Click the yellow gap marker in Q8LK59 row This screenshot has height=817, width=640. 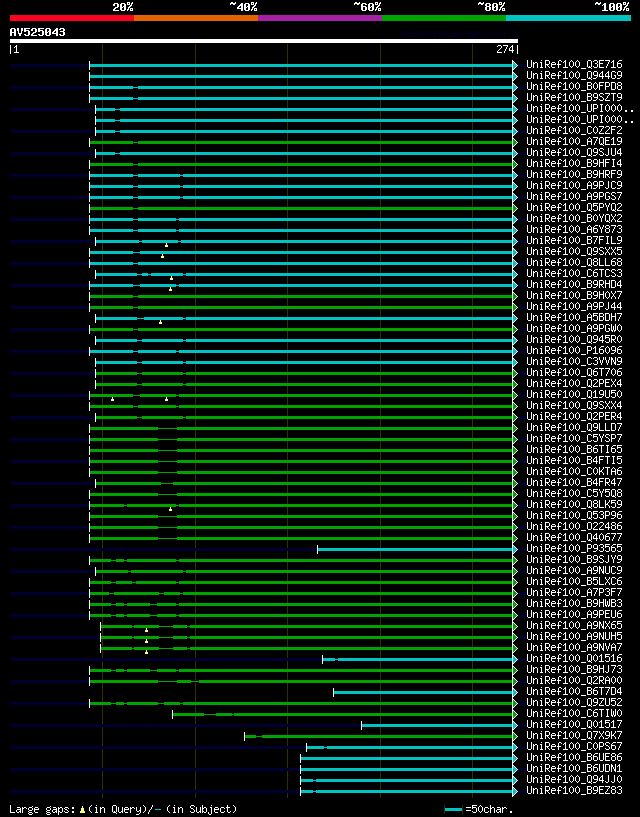click(170, 509)
